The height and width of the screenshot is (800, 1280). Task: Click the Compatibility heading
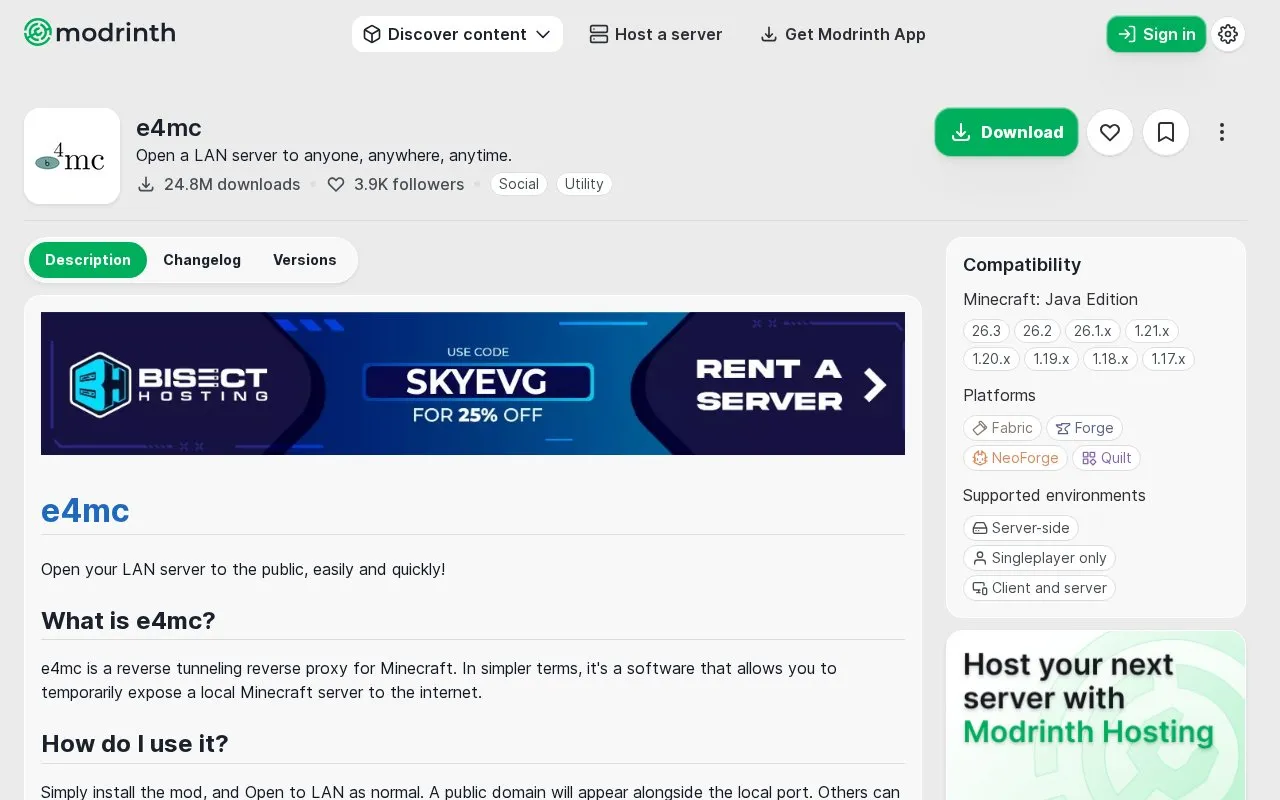click(1022, 265)
